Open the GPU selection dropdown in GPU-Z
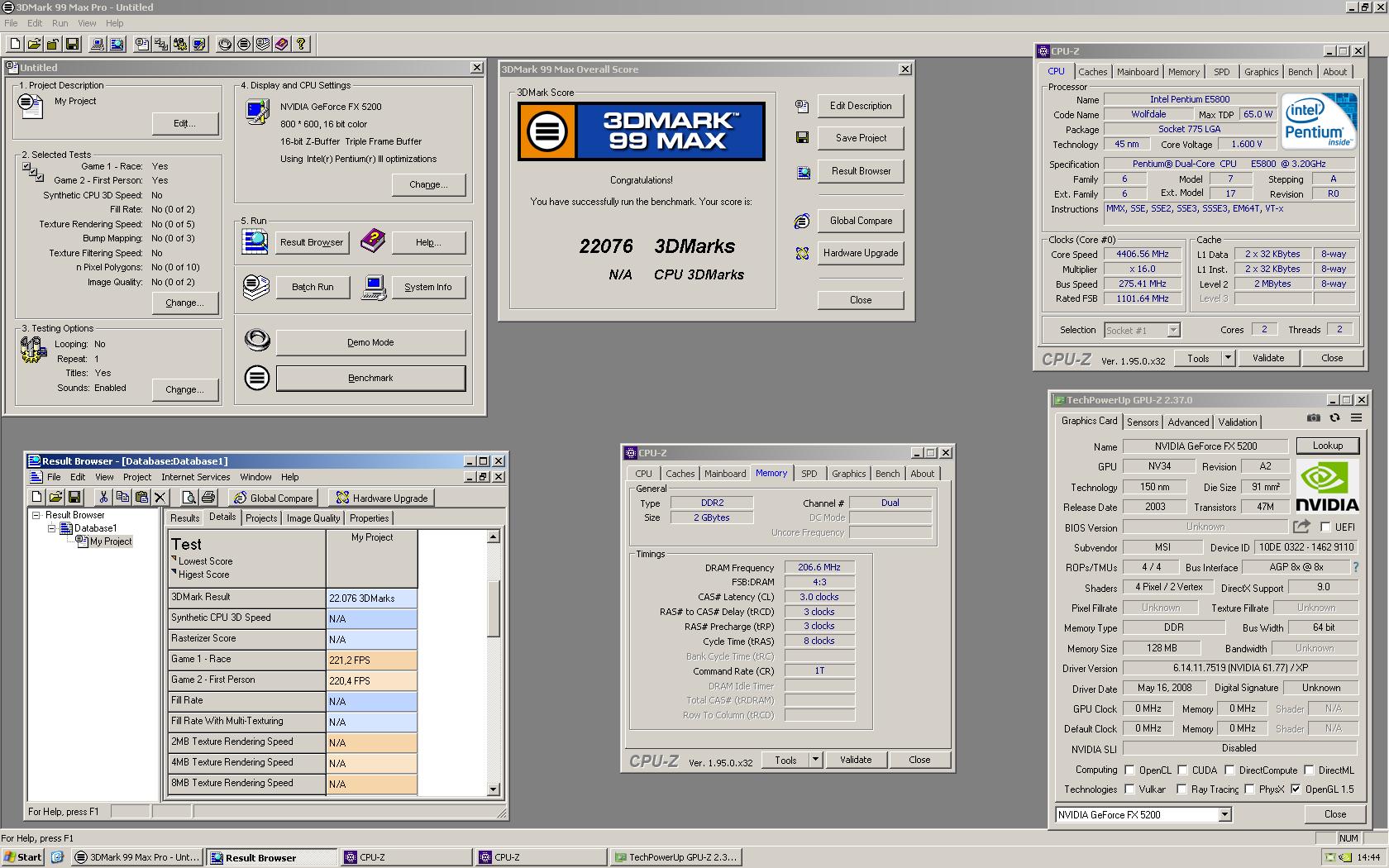 pos(1224,815)
